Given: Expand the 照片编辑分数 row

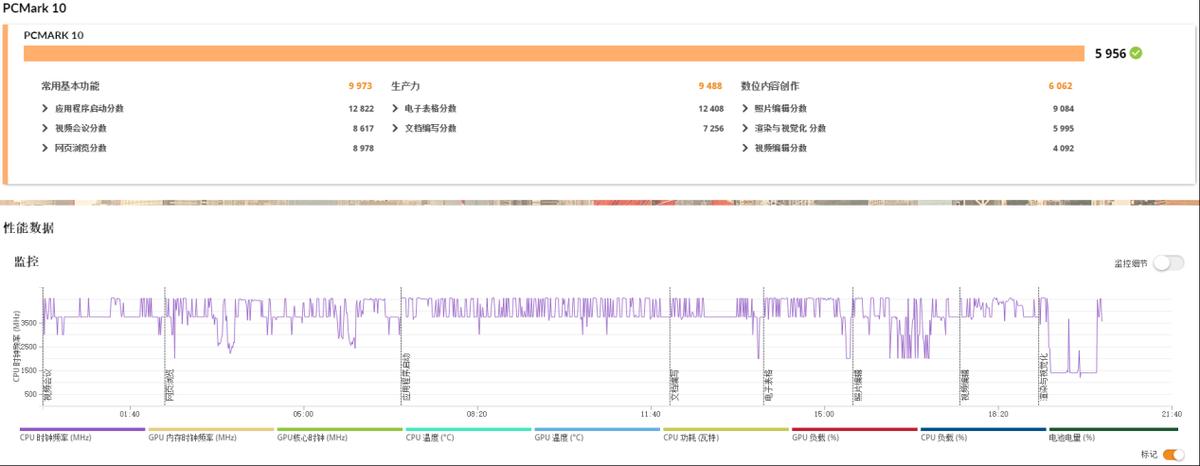Looking at the screenshot, I should pos(745,109).
